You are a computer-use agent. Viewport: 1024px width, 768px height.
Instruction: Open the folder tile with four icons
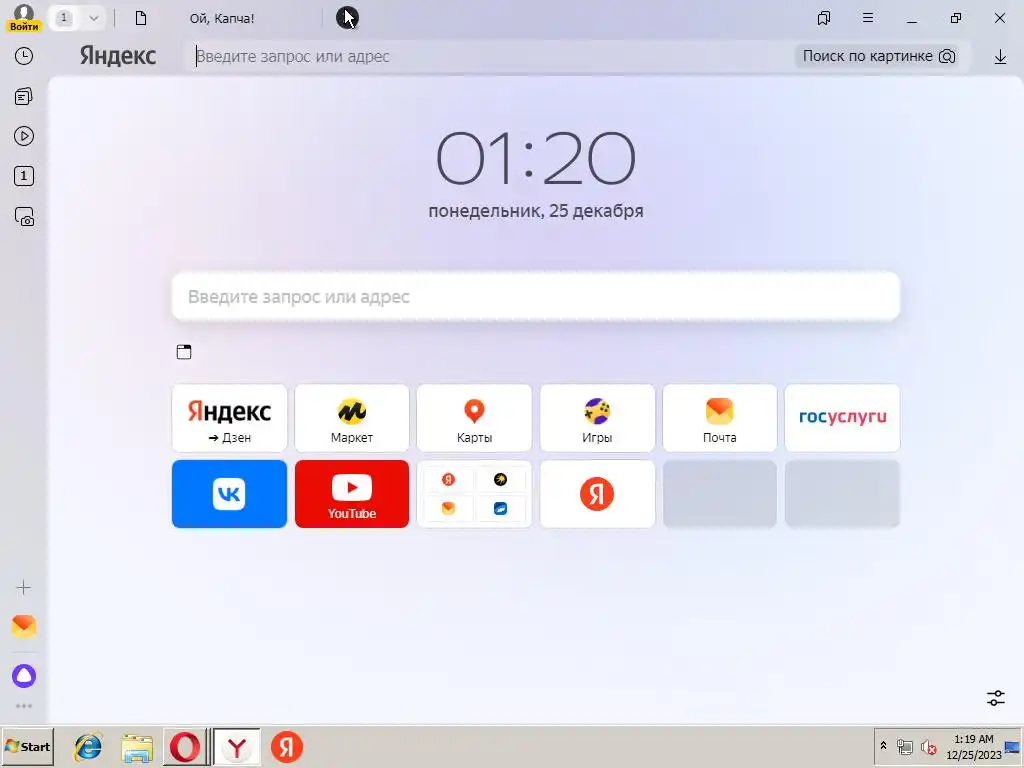tap(474, 494)
